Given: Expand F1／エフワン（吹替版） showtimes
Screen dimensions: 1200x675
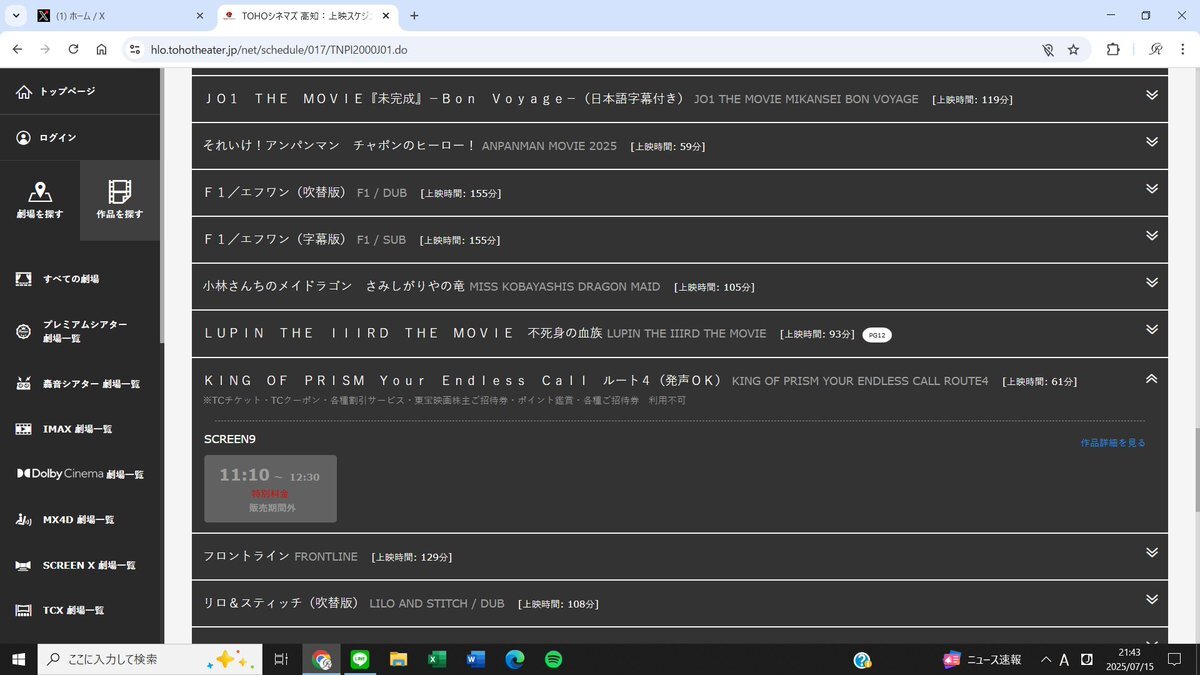Looking at the screenshot, I should (x=1152, y=189).
